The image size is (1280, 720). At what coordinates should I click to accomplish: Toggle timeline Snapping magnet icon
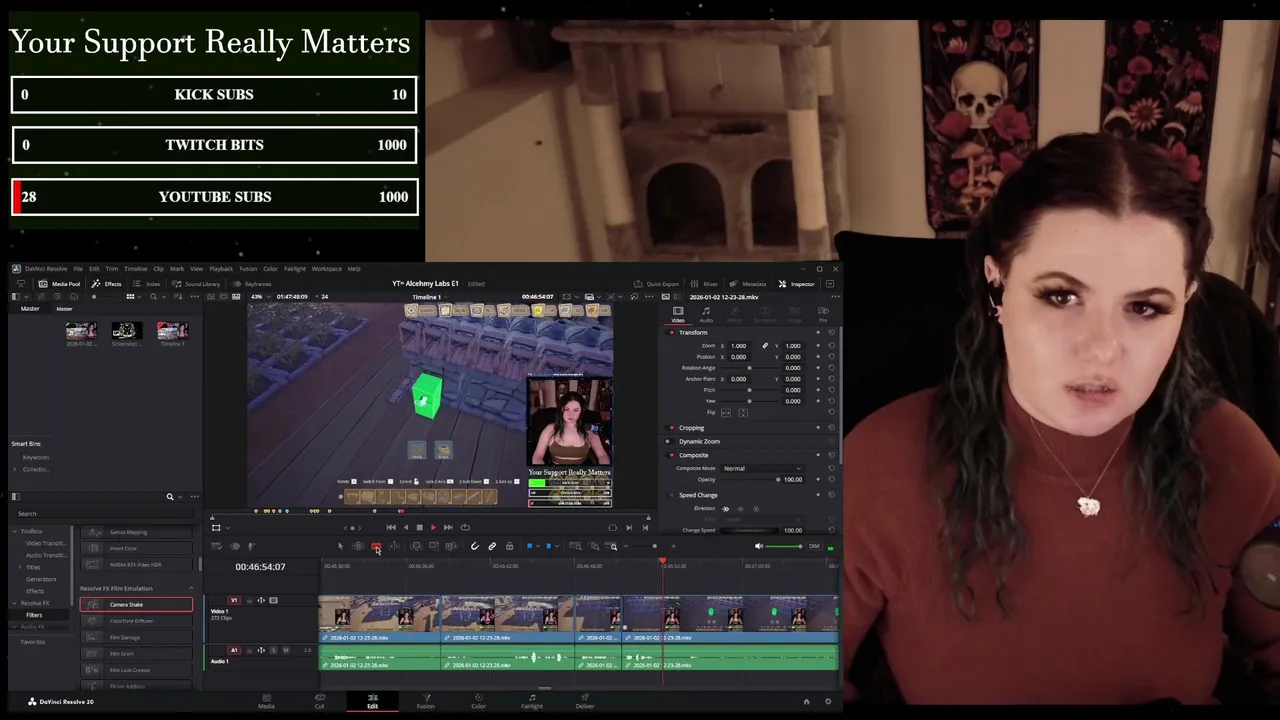point(474,546)
